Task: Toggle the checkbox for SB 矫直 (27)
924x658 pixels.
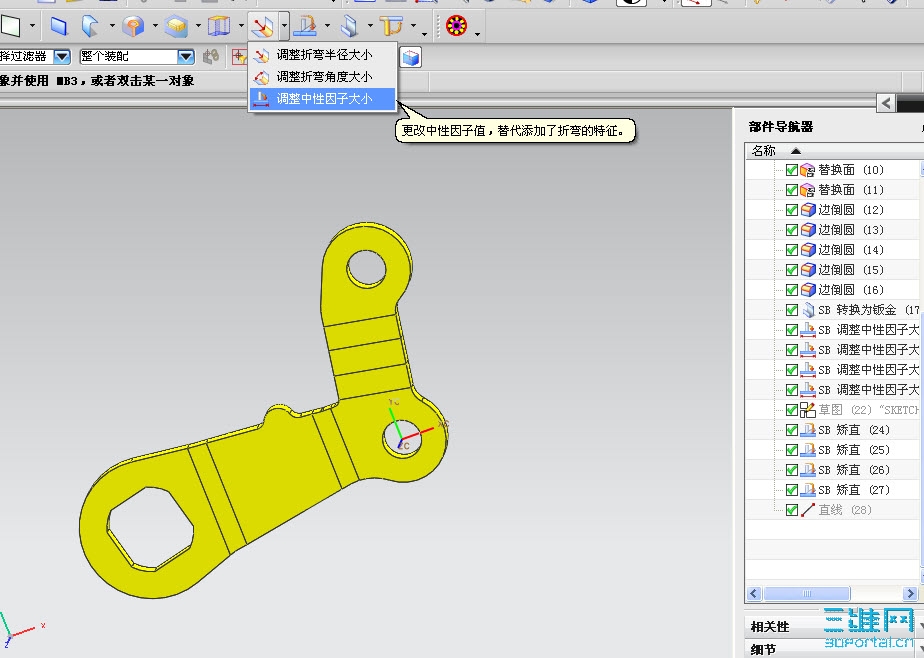Action: click(792, 490)
